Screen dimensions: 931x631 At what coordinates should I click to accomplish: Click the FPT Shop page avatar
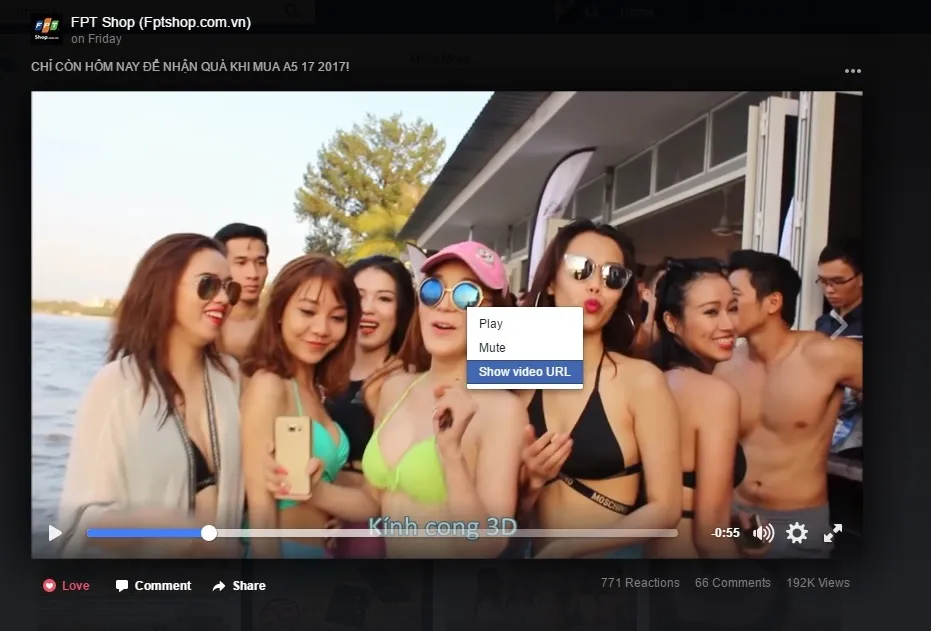tap(45, 29)
